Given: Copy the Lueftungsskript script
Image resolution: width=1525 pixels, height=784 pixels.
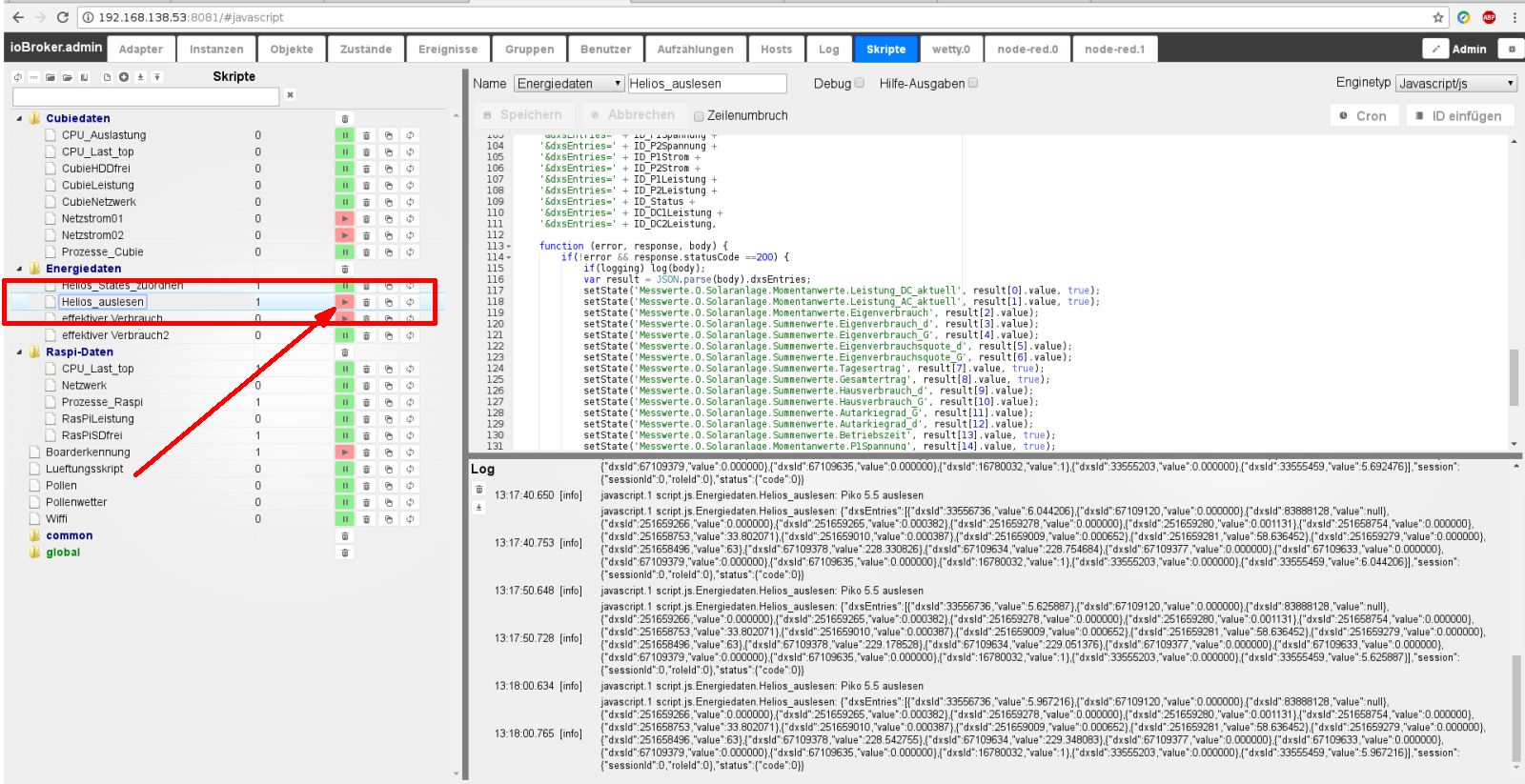Looking at the screenshot, I should pos(389,469).
